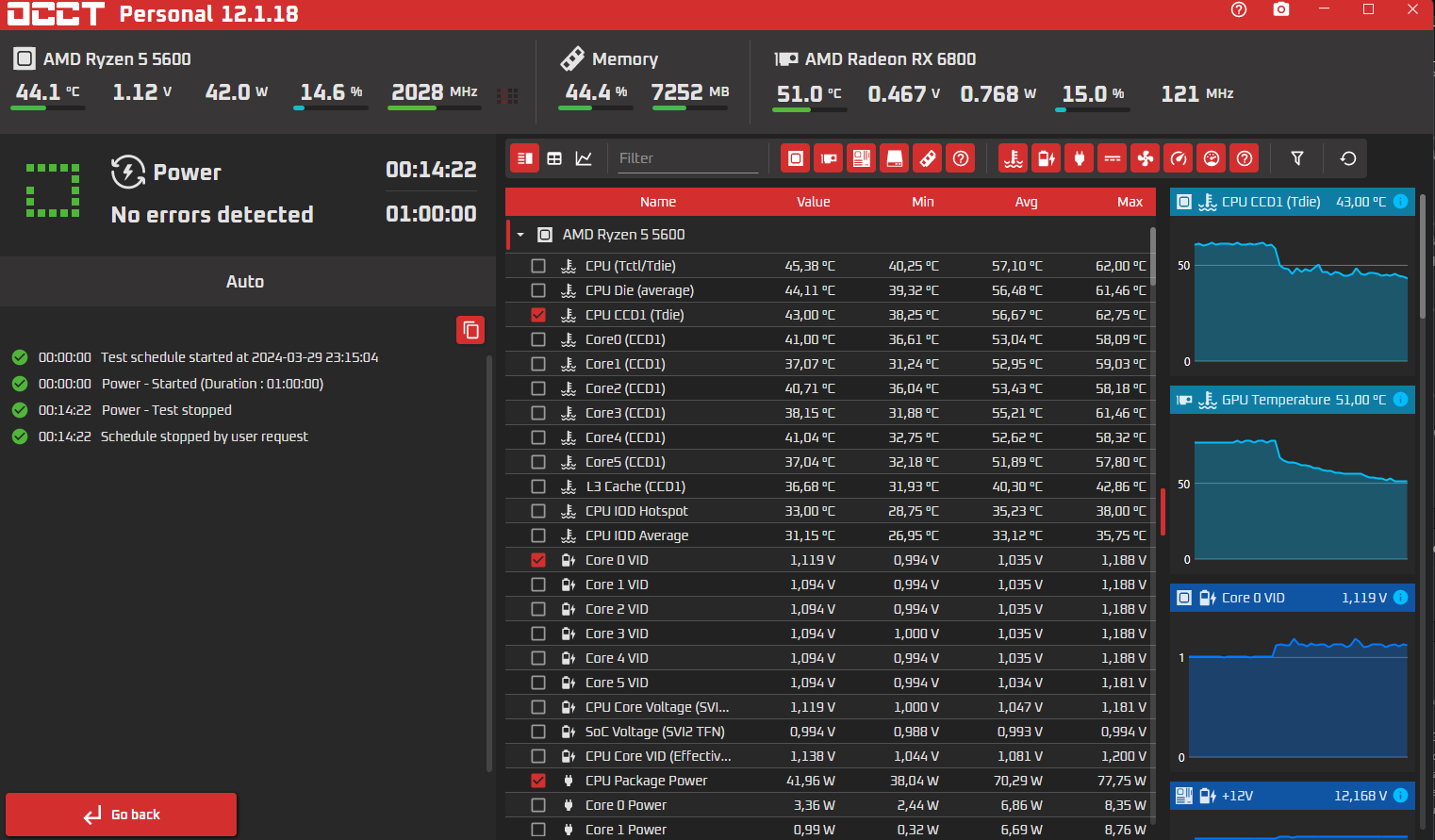
Task: Click the graph panel vertical scrollbar
Action: point(1423,255)
